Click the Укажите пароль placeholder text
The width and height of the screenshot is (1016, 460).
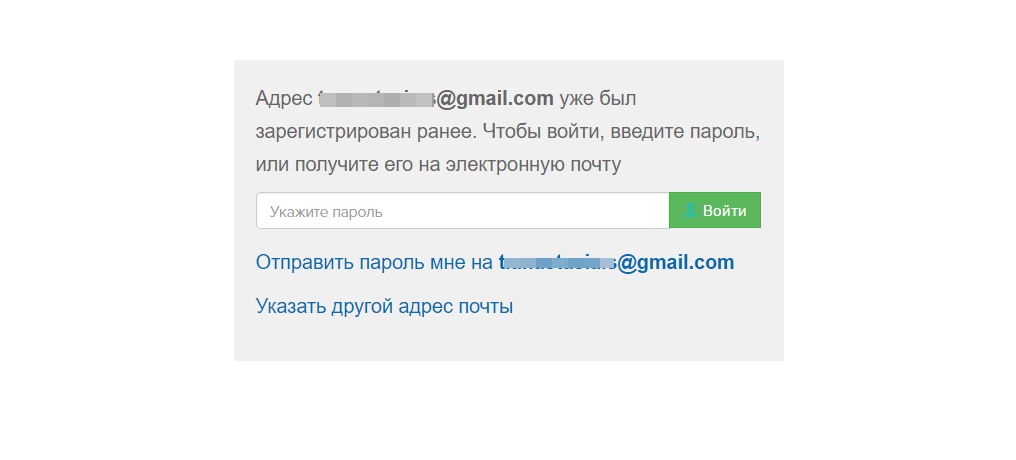[326, 212]
